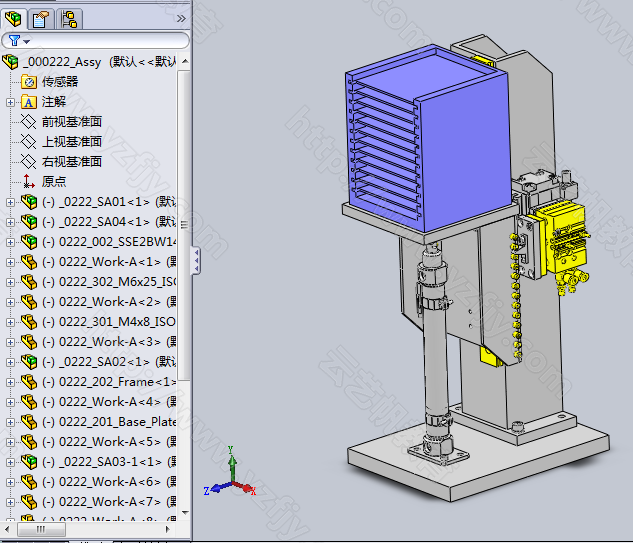The image size is (633, 543).
Task: Click the 原点 tree label
Action: point(54,182)
